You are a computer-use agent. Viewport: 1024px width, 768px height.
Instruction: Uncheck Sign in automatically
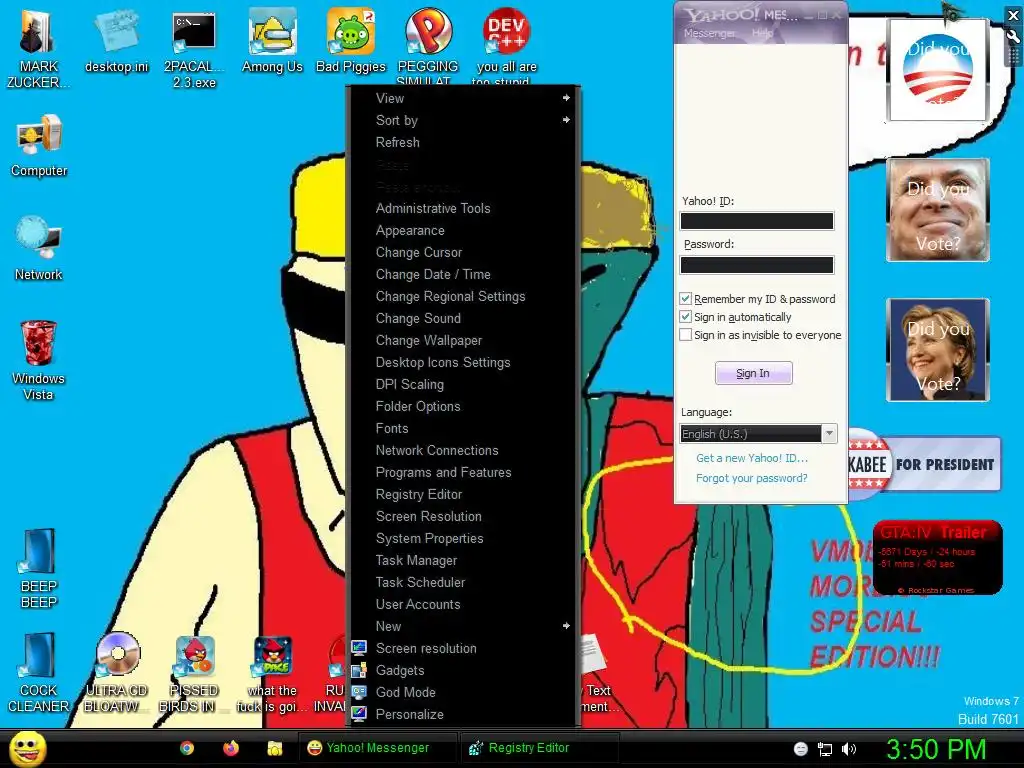click(x=686, y=317)
